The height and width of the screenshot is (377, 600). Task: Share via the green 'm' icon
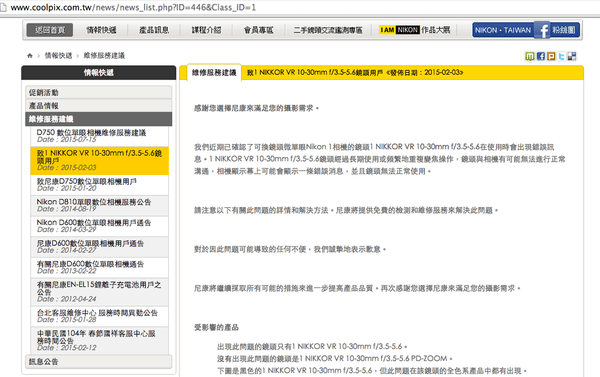pyautogui.click(x=530, y=56)
